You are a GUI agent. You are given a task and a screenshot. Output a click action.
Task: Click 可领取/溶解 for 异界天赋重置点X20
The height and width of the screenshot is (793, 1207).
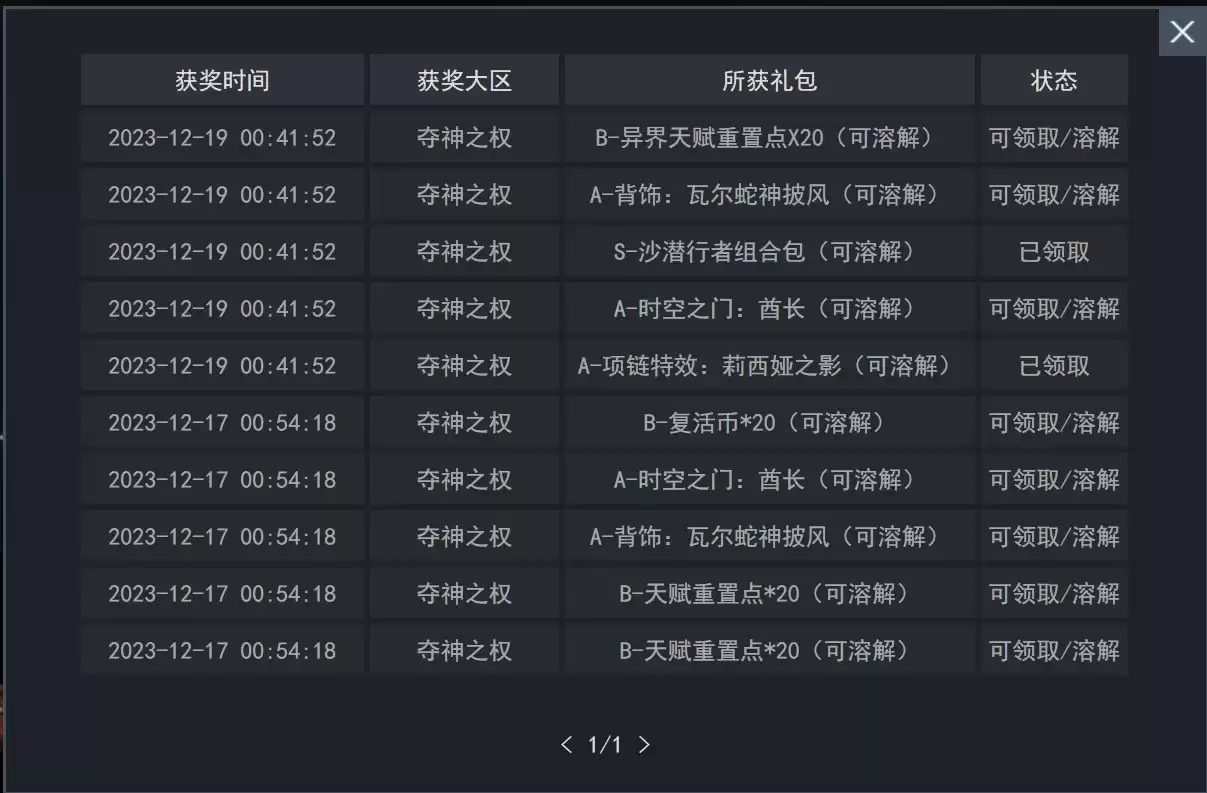point(1054,138)
